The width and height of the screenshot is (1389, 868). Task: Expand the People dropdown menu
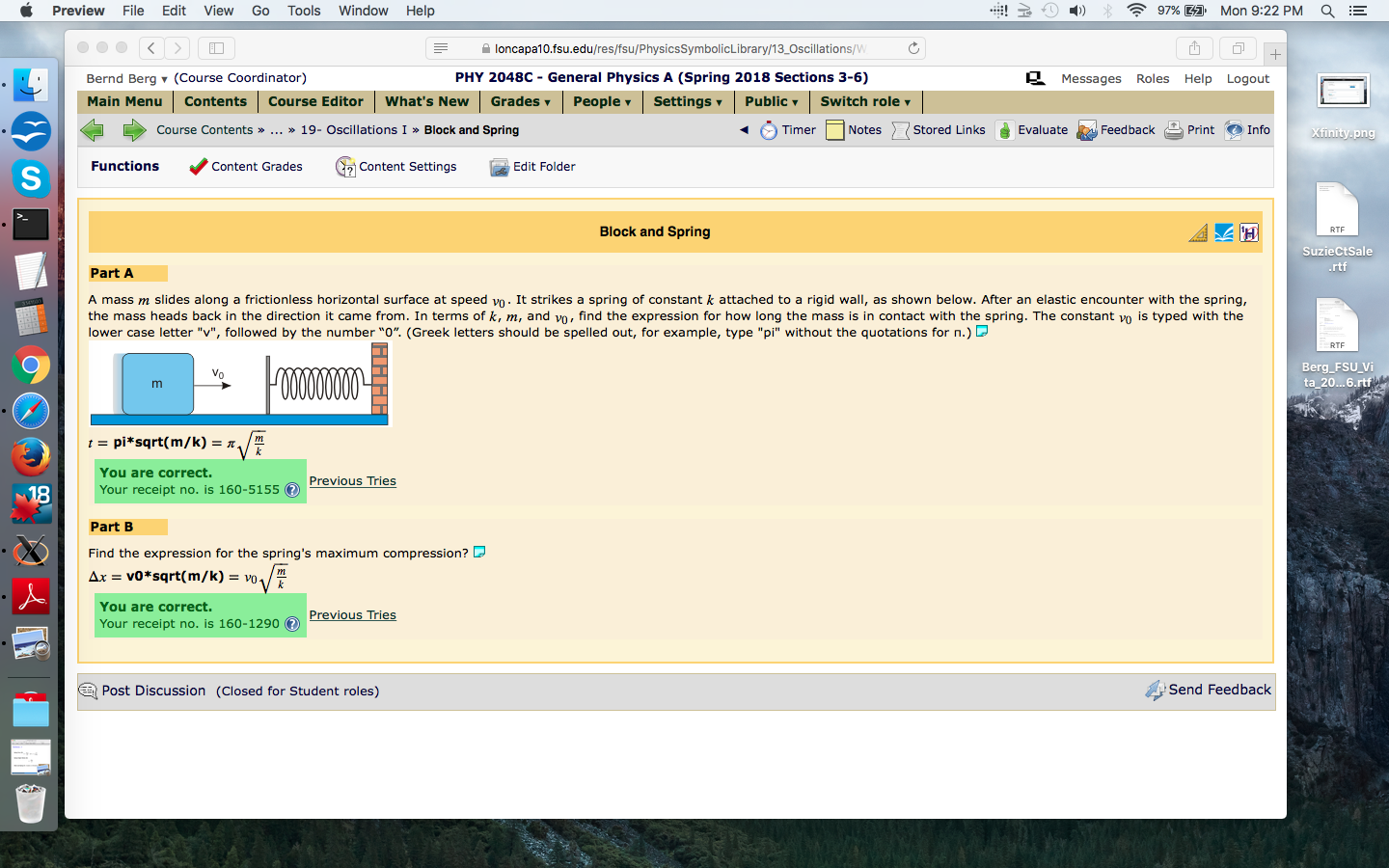coord(602,101)
